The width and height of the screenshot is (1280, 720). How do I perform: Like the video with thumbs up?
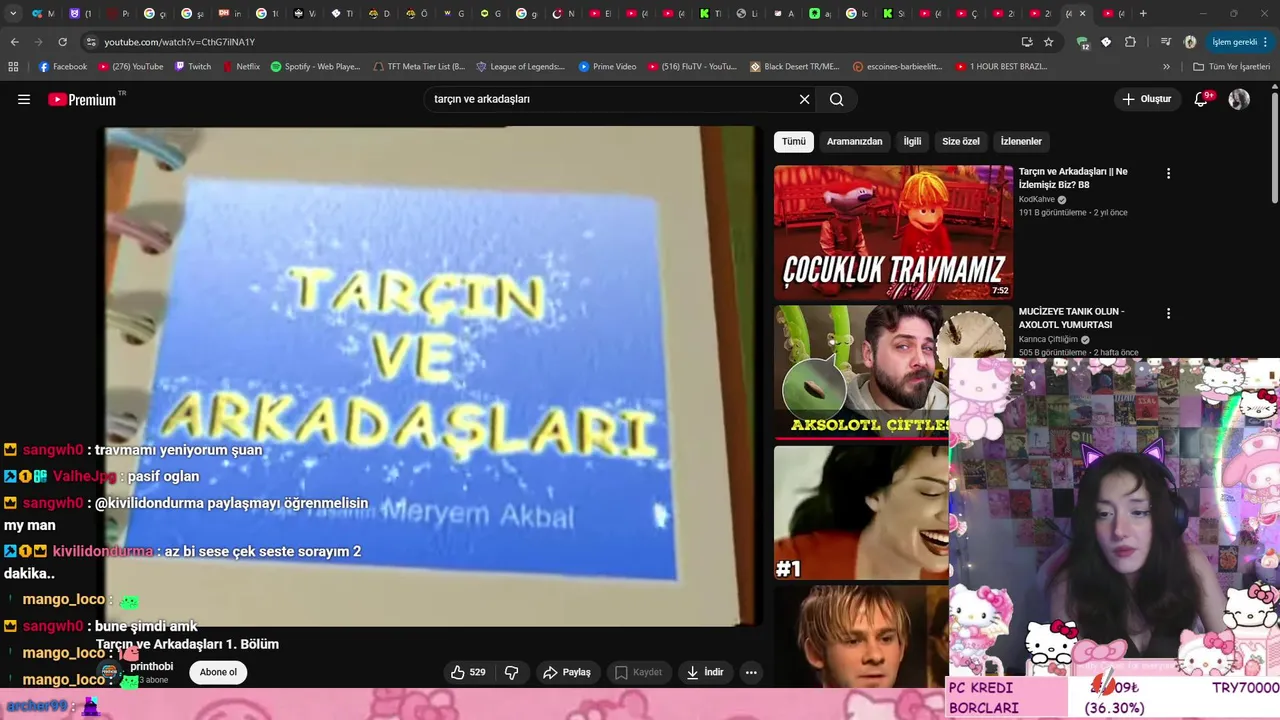[x=468, y=672]
